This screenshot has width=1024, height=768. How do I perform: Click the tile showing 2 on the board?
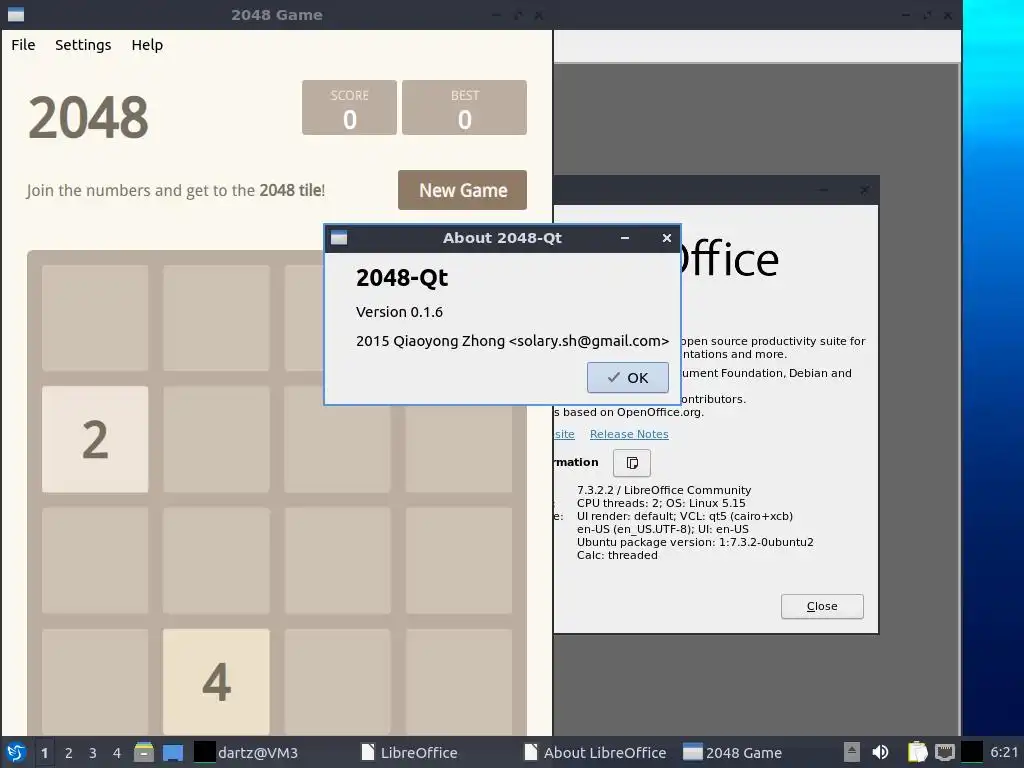coord(95,440)
